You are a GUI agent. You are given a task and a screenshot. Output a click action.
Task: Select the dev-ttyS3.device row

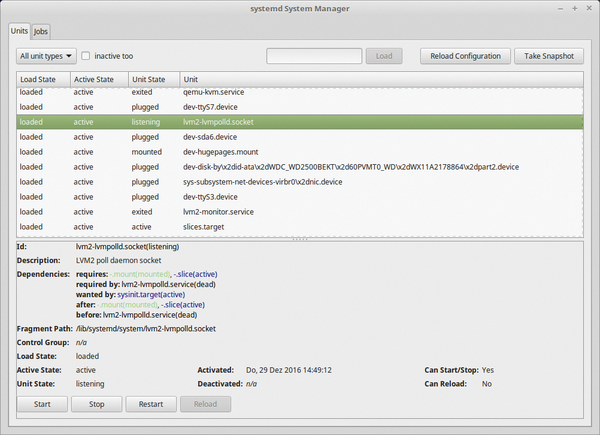[x=300, y=197]
